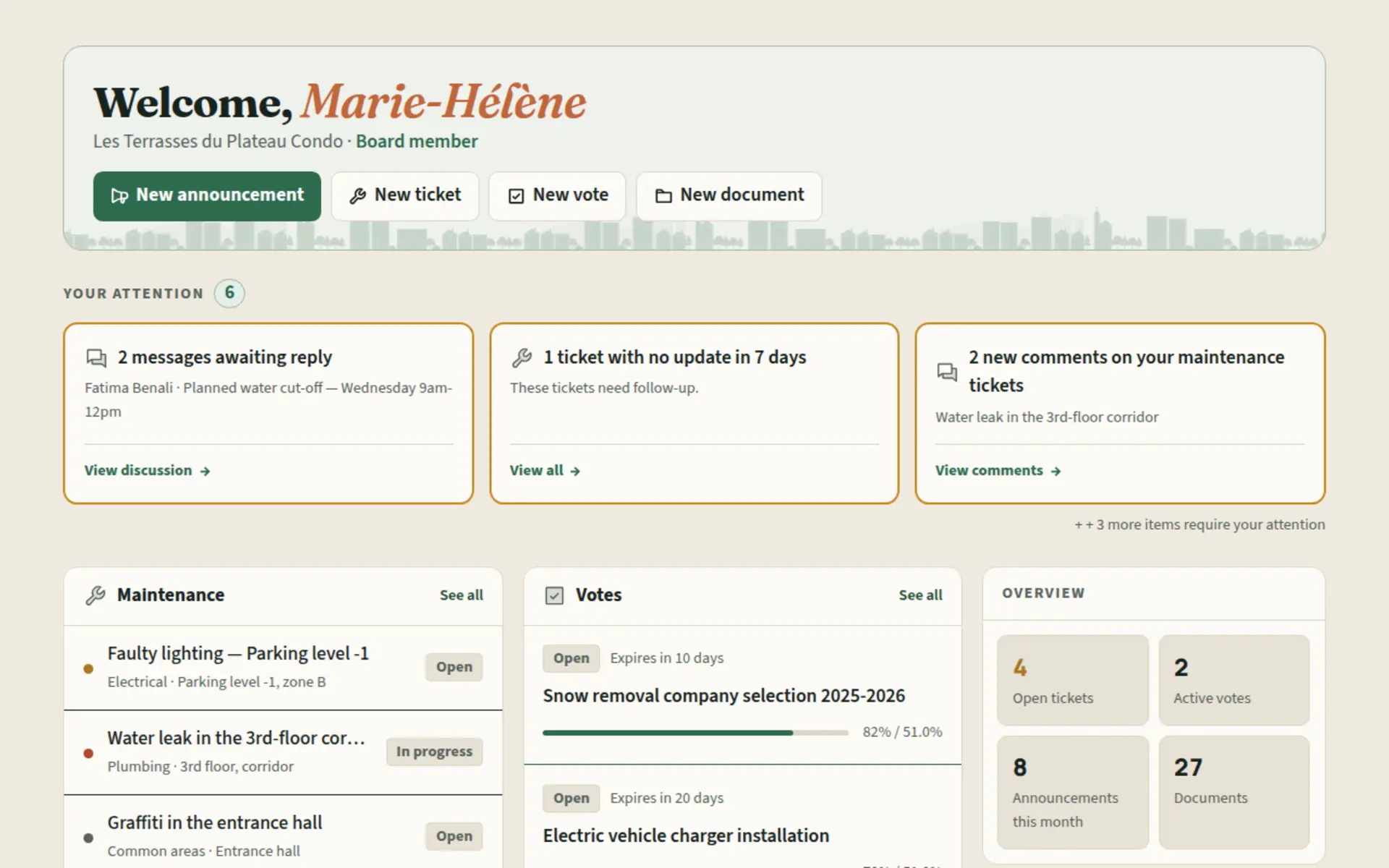See all votes
Viewport: 1389px width, 868px height.
(x=920, y=595)
